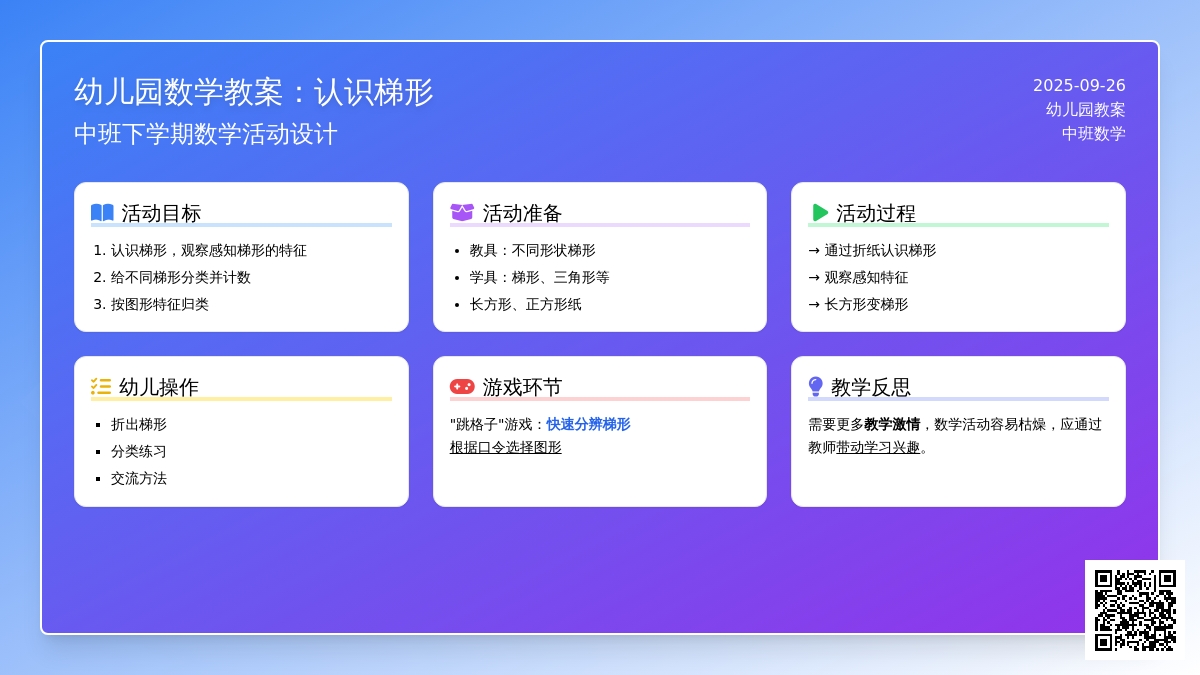Click the yellow checklist icon beside 幼儿操作

(x=101, y=386)
